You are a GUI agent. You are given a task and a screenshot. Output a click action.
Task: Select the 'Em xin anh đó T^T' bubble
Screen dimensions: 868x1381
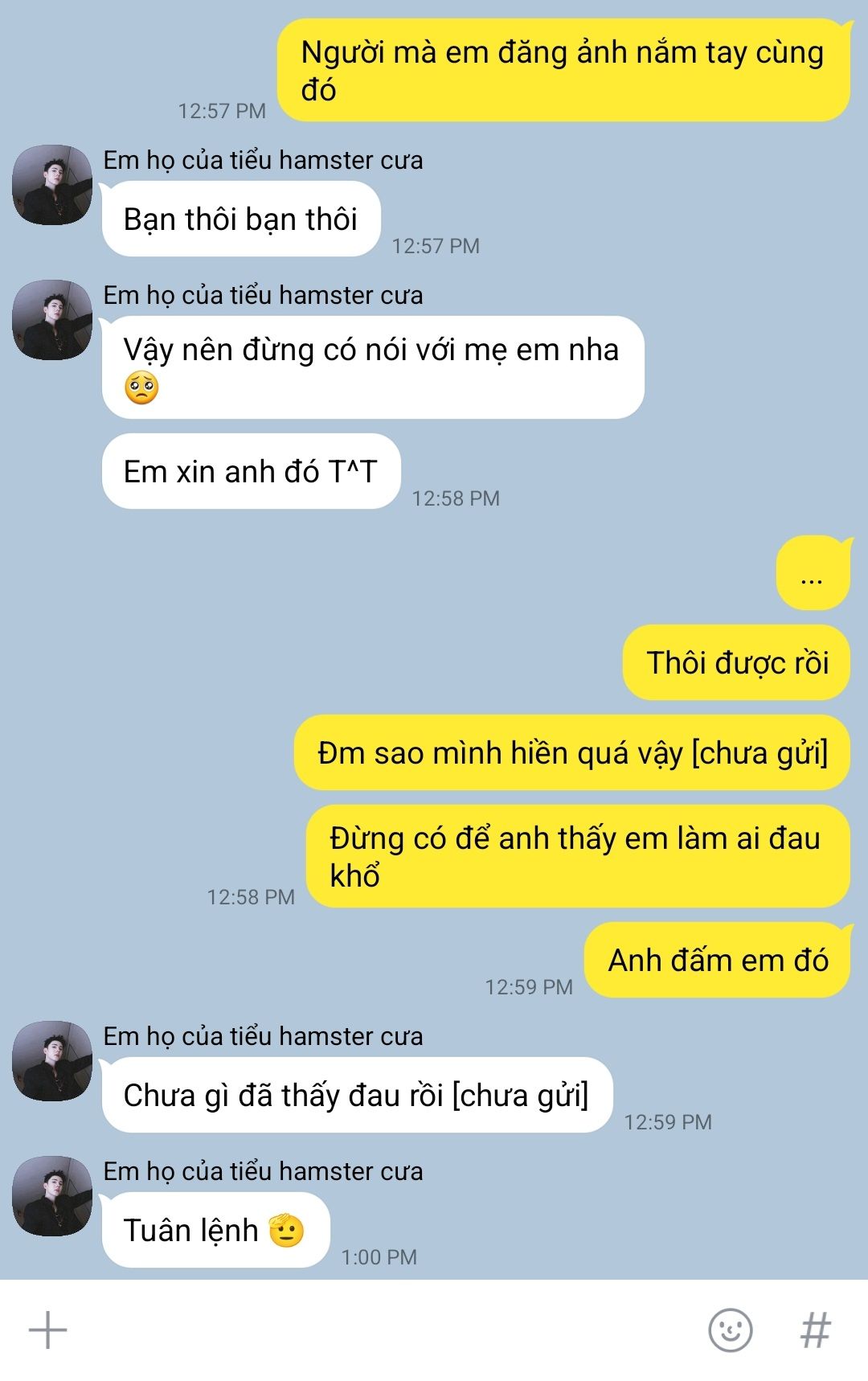coord(251,472)
